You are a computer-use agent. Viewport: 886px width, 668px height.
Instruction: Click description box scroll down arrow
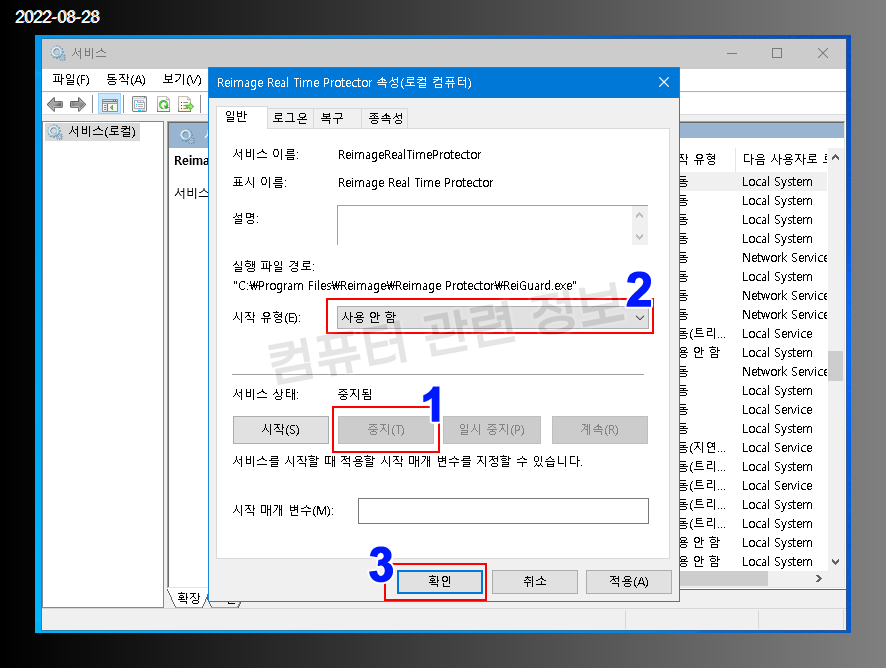(639, 237)
